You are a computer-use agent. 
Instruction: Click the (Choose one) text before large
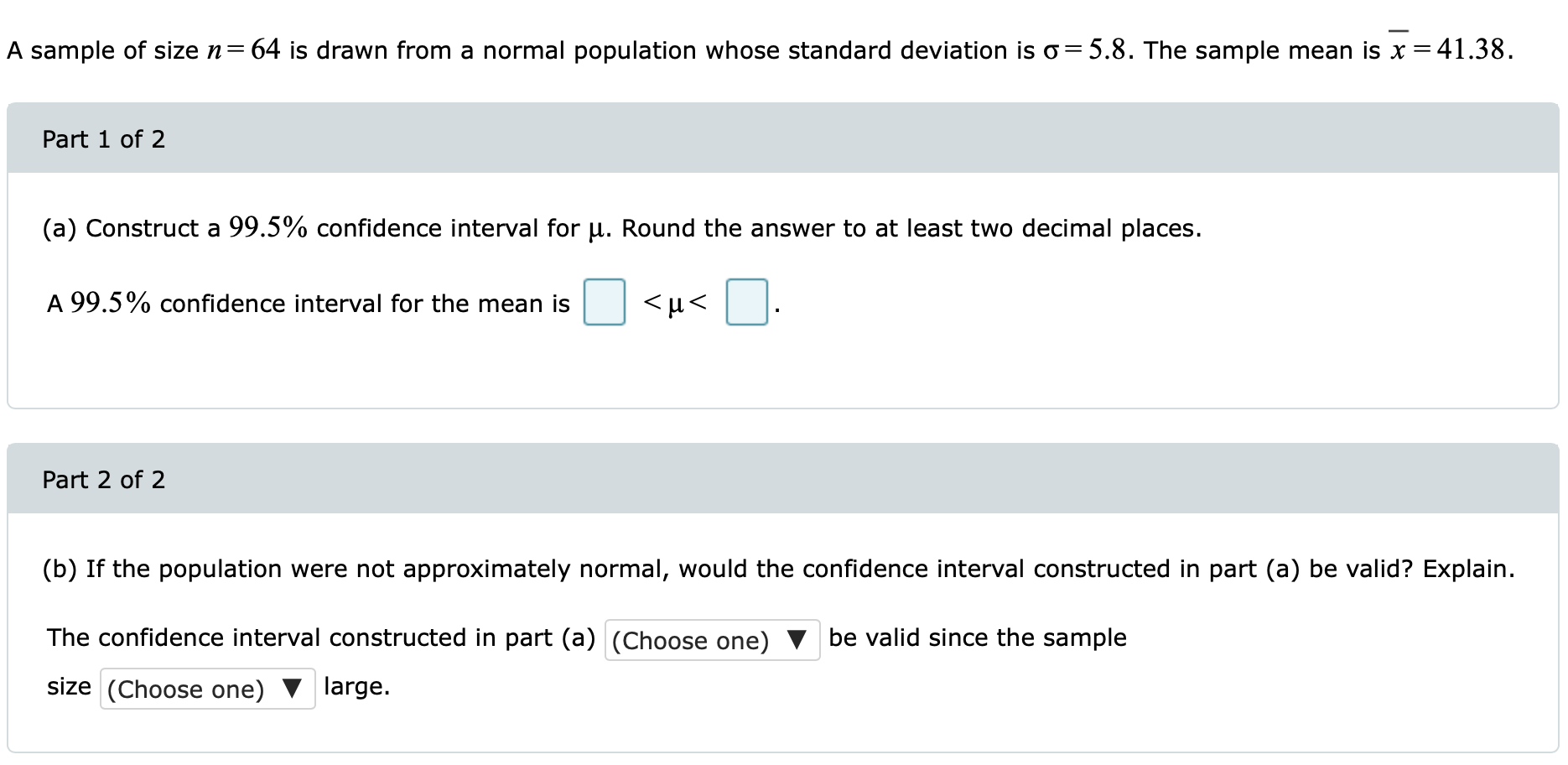tap(186, 688)
